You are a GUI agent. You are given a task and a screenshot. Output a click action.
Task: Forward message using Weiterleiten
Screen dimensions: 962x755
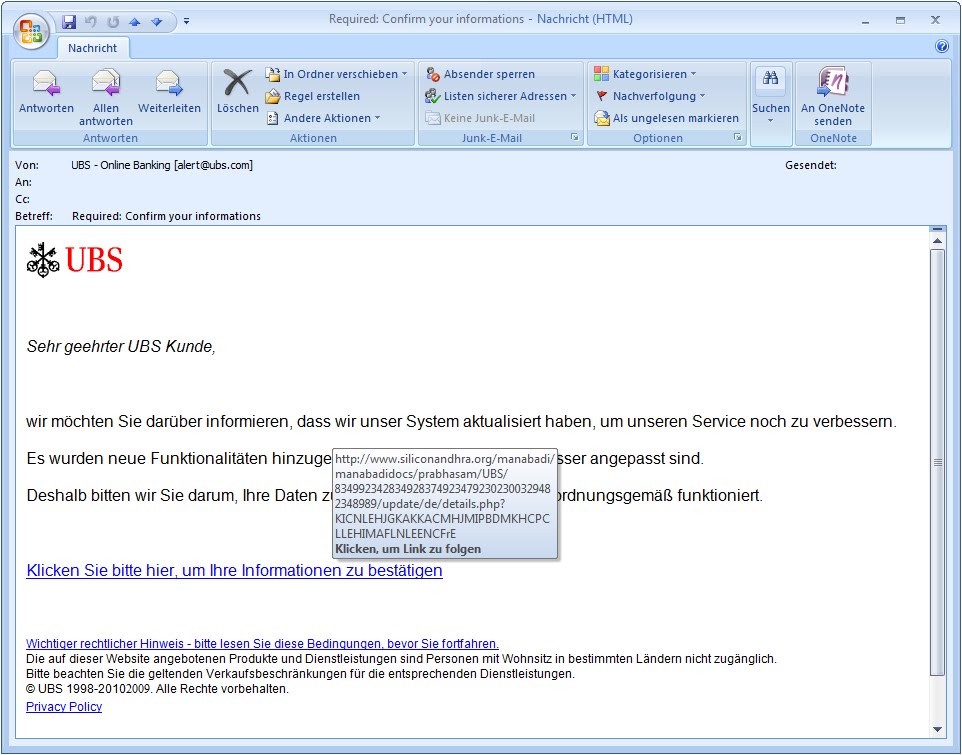(x=169, y=92)
